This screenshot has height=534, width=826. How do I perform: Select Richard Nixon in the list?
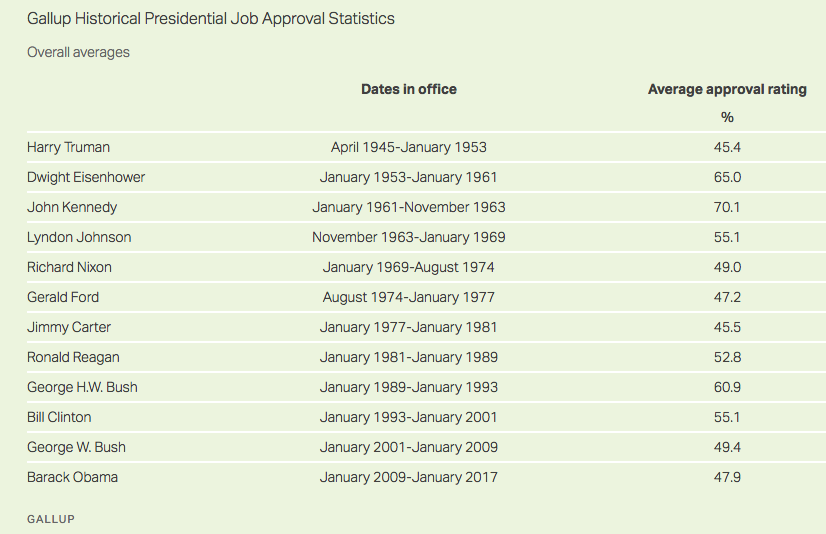[x=69, y=267]
